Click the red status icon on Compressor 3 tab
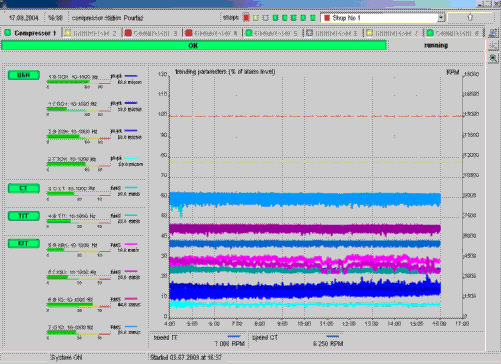This screenshot has height=364, width=501. coord(128,33)
